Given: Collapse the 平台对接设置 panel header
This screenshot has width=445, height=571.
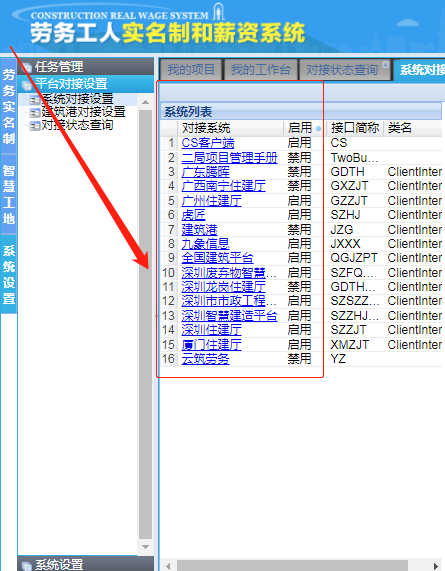Looking at the screenshot, I should 86,84.
